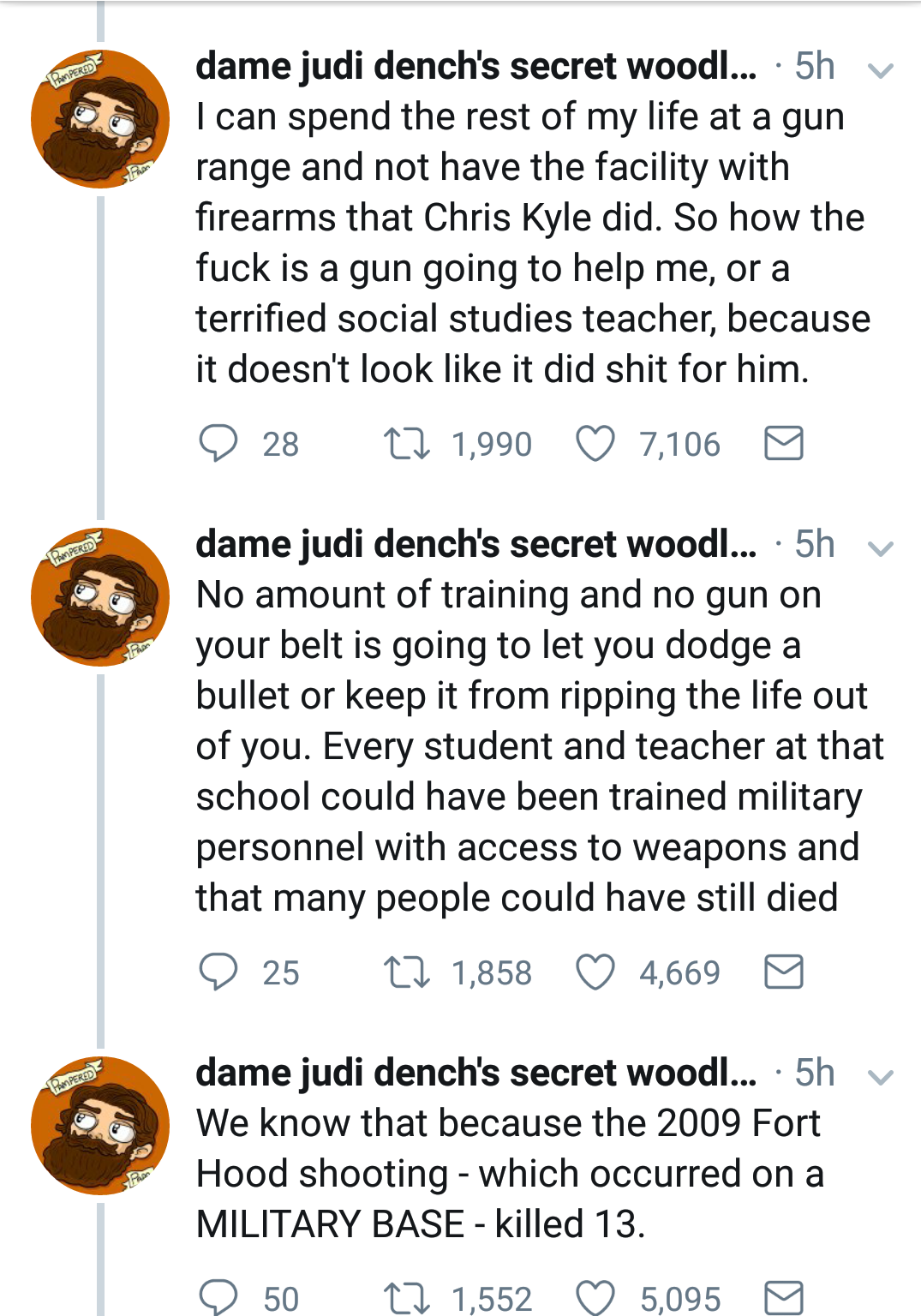Expand the menu chevron on the second tweet
Screen dimensions: 921x1316
coord(880,548)
